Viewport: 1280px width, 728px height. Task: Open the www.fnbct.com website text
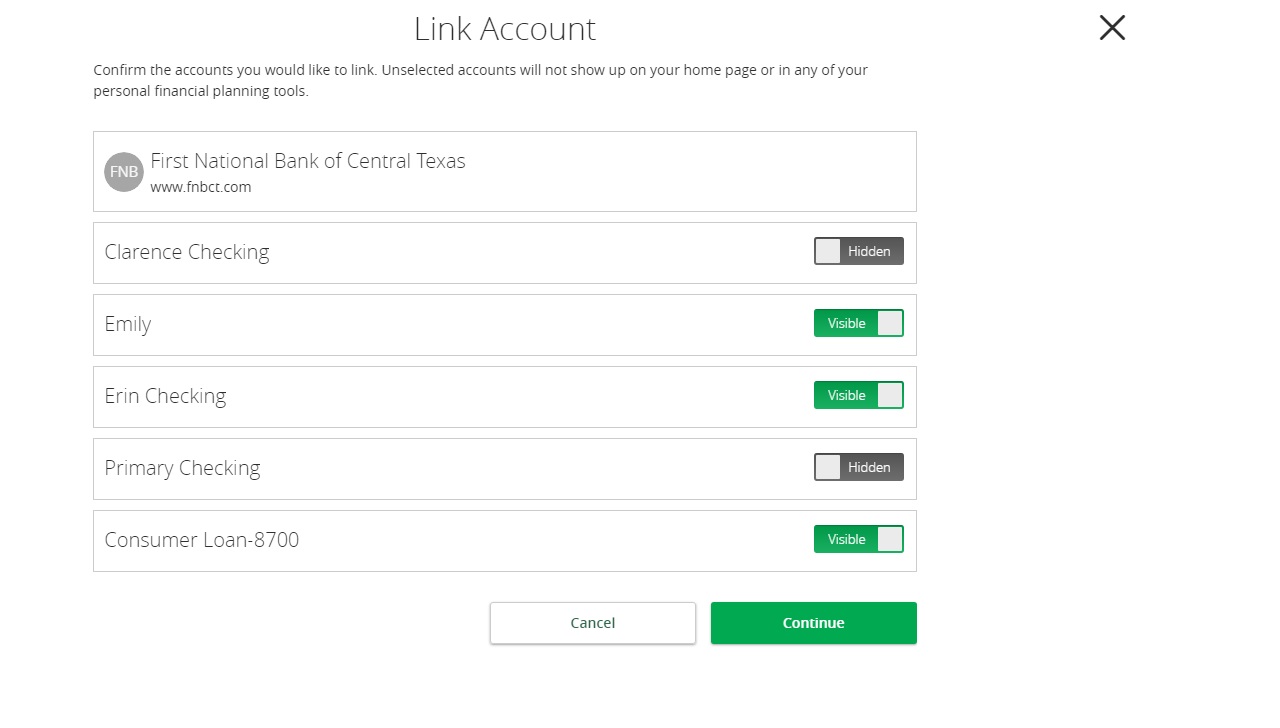201,187
